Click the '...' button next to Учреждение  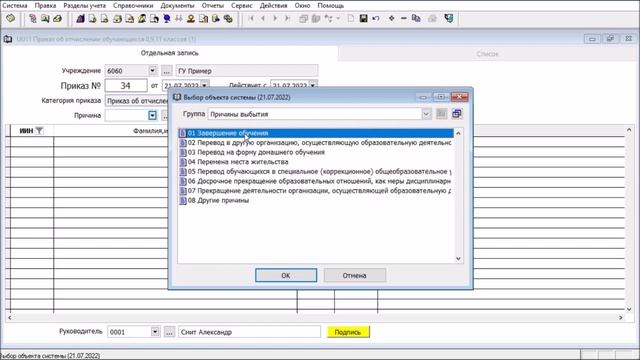point(167,71)
